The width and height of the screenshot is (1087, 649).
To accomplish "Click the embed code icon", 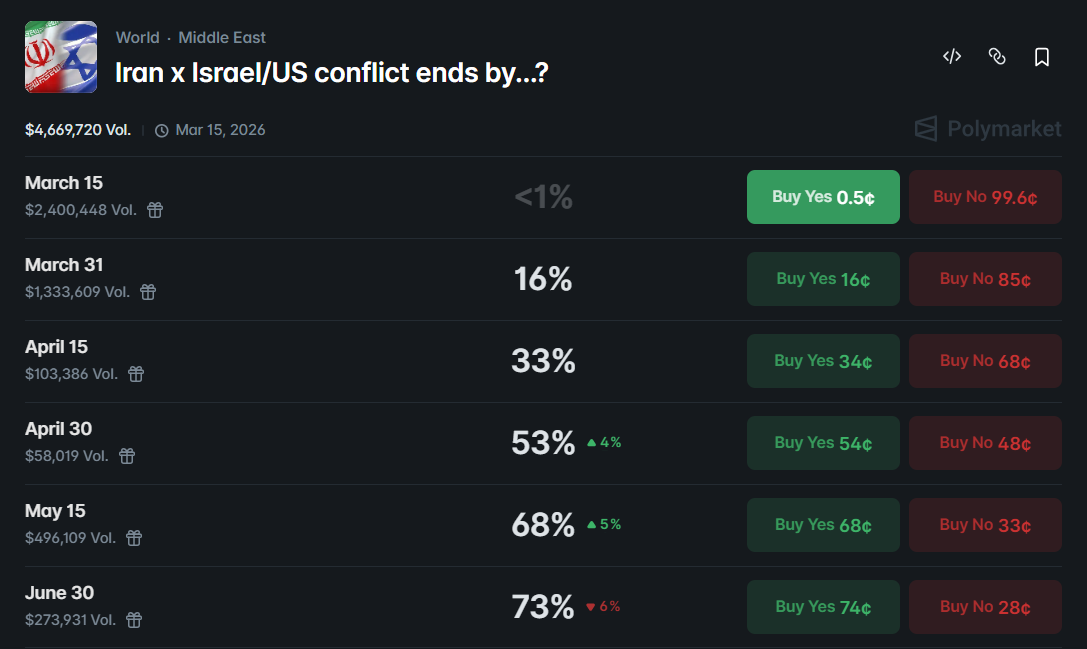I will [x=952, y=57].
